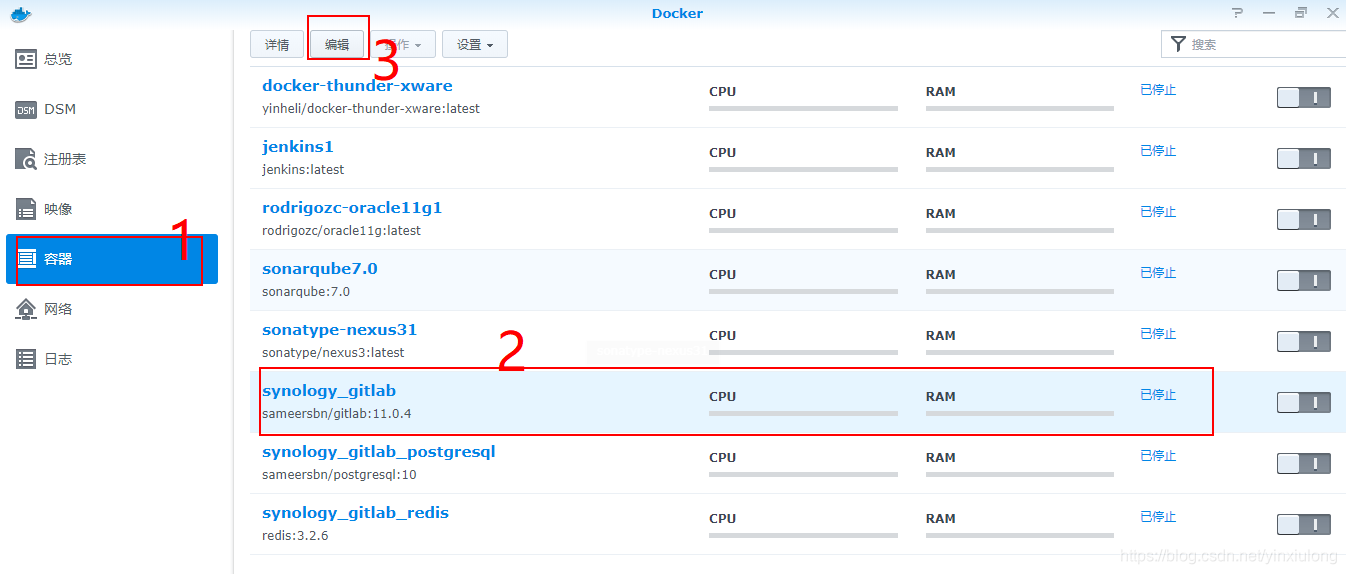Click image text rodrigozc/oracle11g:latest
1346x574 pixels.
click(x=342, y=230)
